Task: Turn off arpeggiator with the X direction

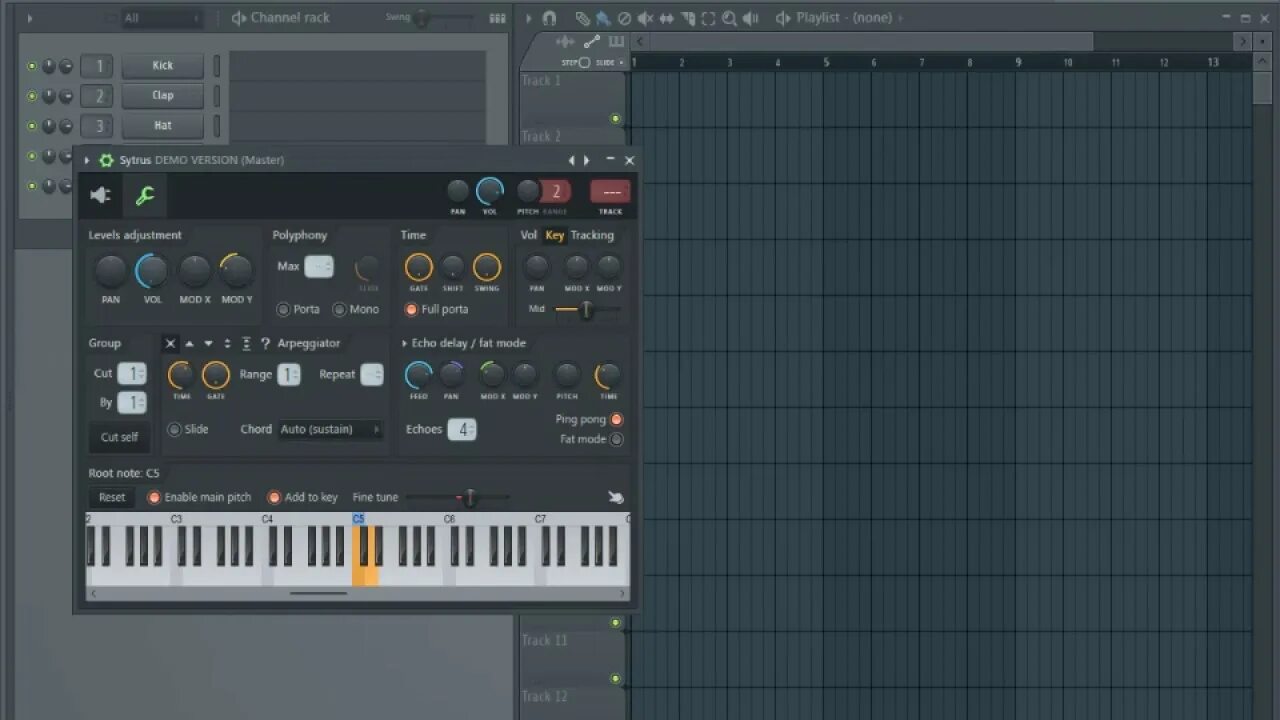Action: [x=170, y=343]
